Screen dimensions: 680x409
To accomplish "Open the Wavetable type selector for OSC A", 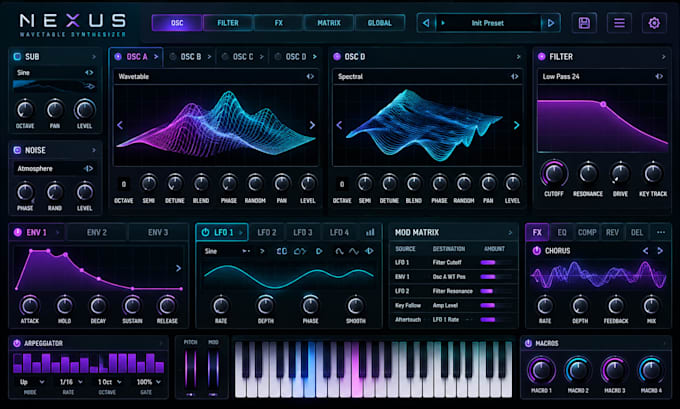I will [x=216, y=76].
